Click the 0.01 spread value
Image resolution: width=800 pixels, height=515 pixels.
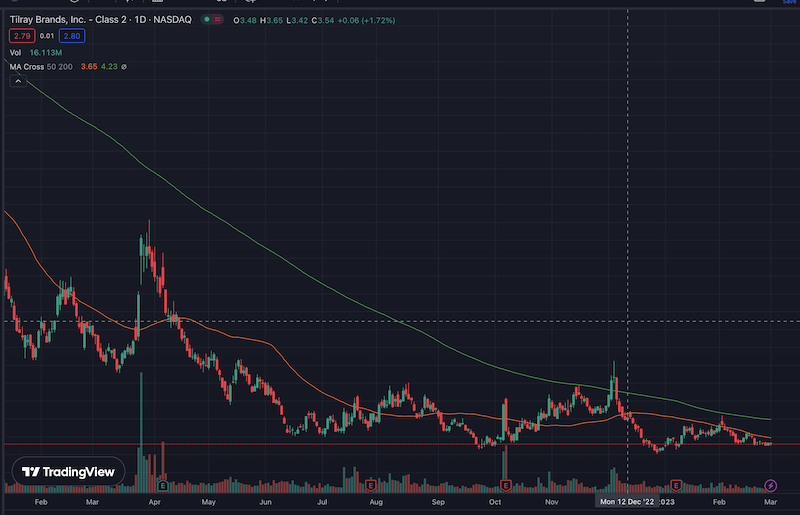pyautogui.click(x=47, y=36)
